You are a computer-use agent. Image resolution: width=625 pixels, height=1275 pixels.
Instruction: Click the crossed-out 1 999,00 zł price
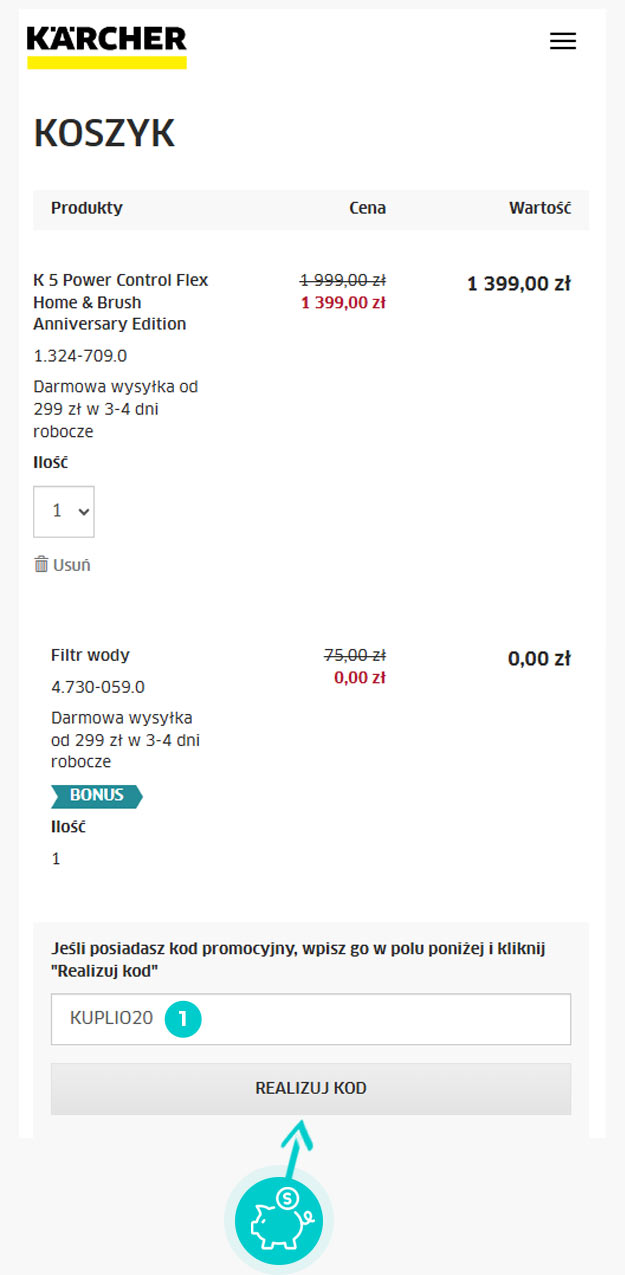pos(343,280)
